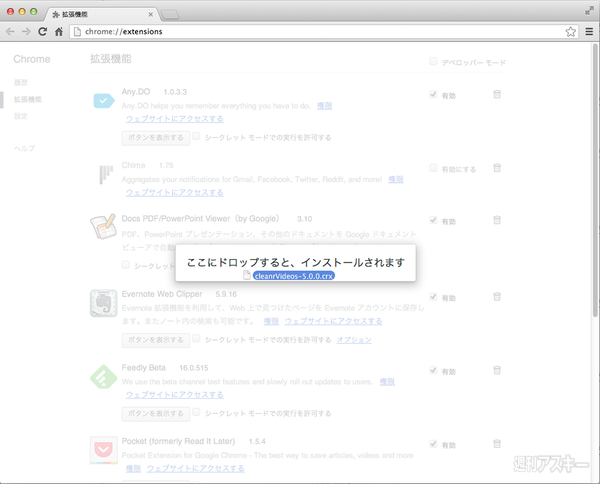This screenshot has width=600, height=484.
Task: Open Evernote オプション link
Action: [354, 340]
